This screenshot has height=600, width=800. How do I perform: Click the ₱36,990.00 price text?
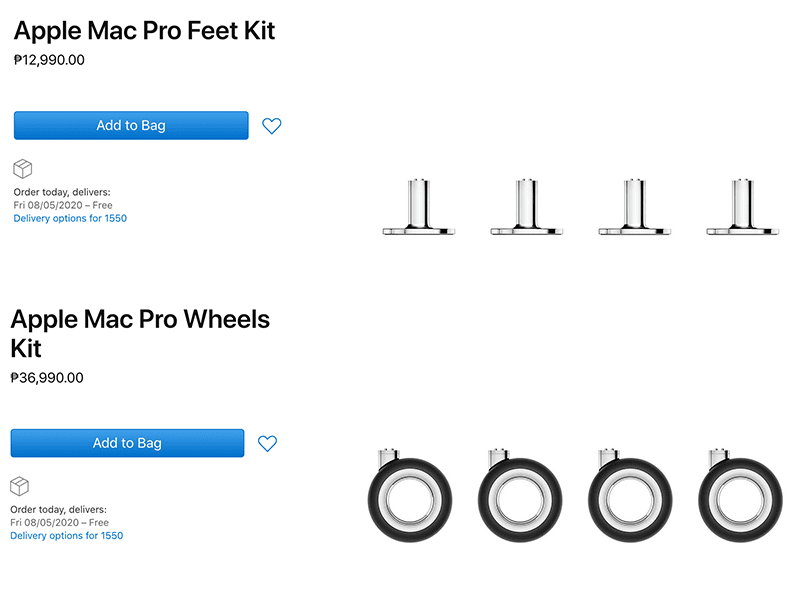point(47,378)
